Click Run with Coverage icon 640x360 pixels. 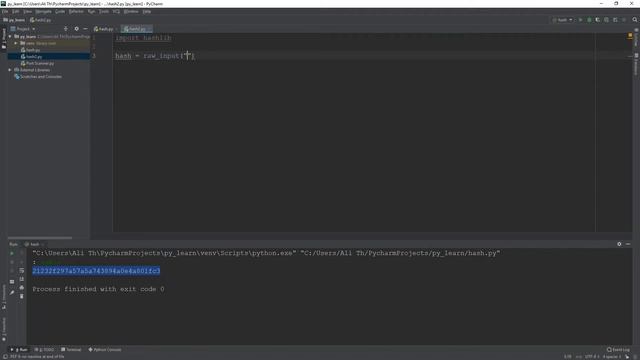click(598, 20)
